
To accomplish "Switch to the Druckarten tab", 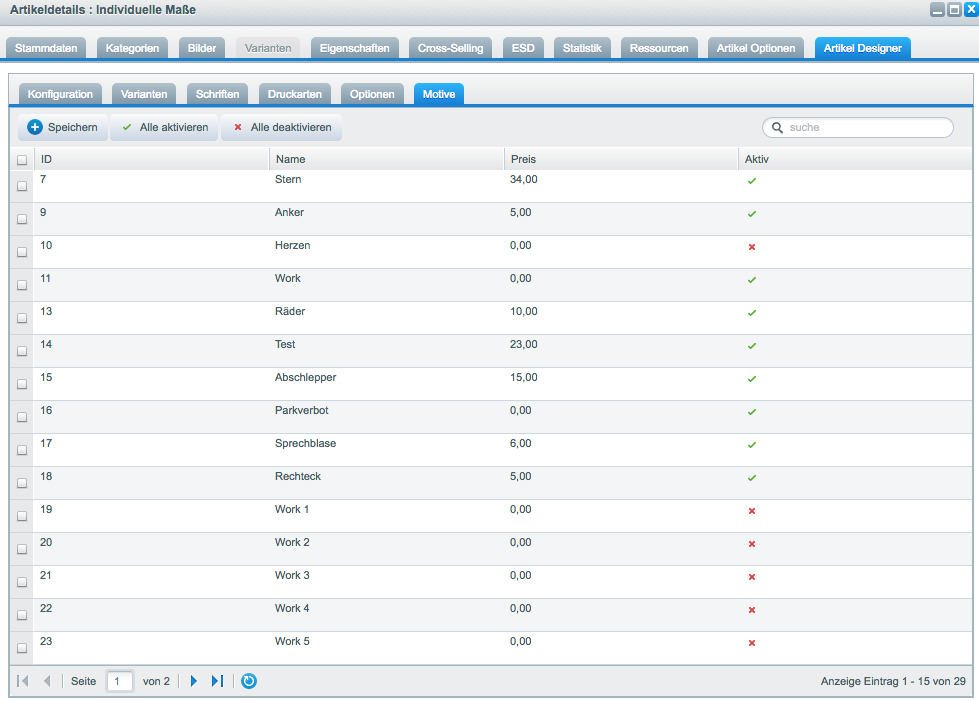I will 295,94.
